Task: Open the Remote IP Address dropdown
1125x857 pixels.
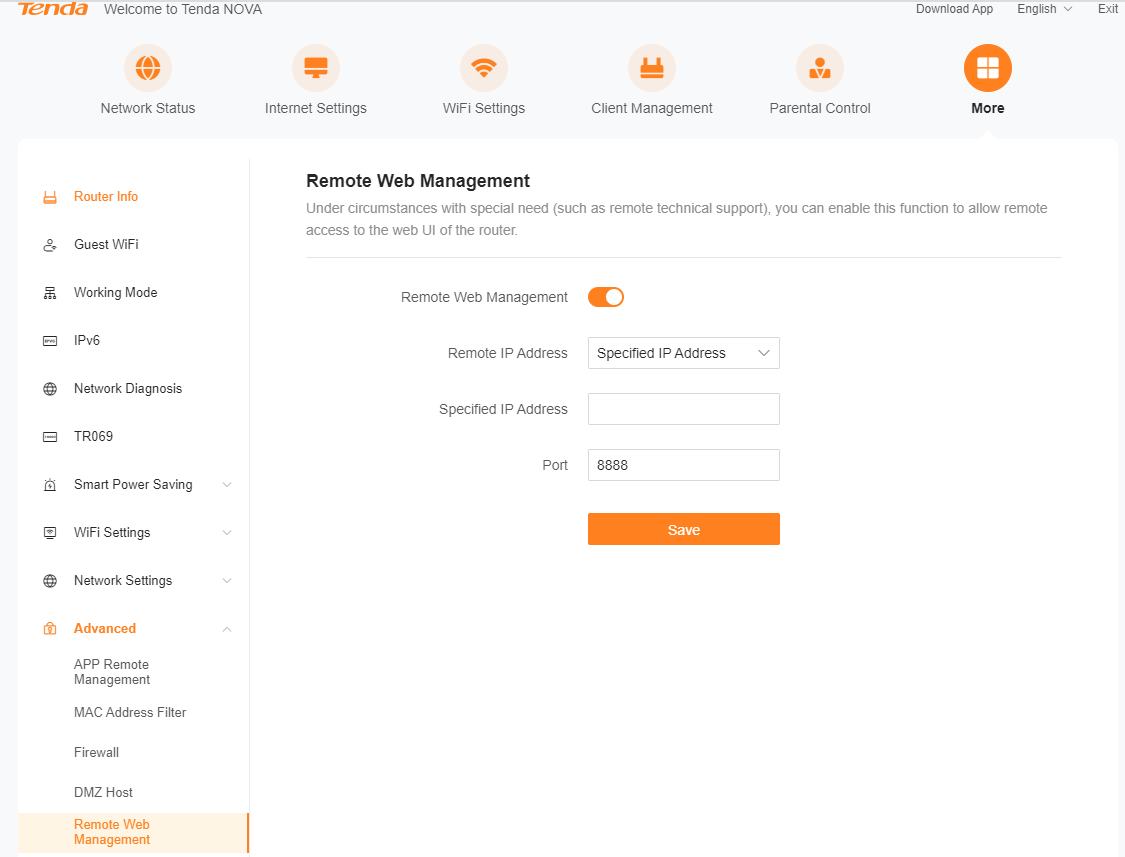Action: tap(684, 353)
